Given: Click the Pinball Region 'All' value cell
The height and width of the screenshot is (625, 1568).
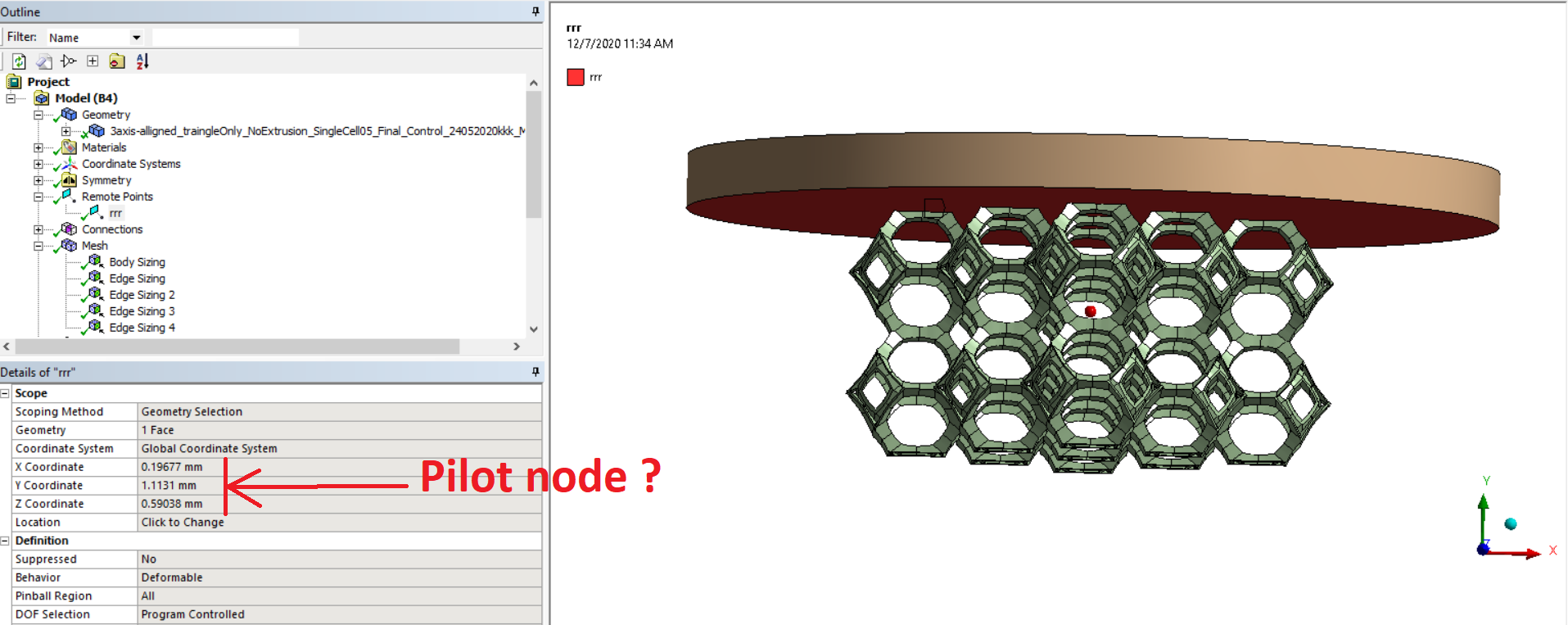Looking at the screenshot, I should click(x=340, y=596).
